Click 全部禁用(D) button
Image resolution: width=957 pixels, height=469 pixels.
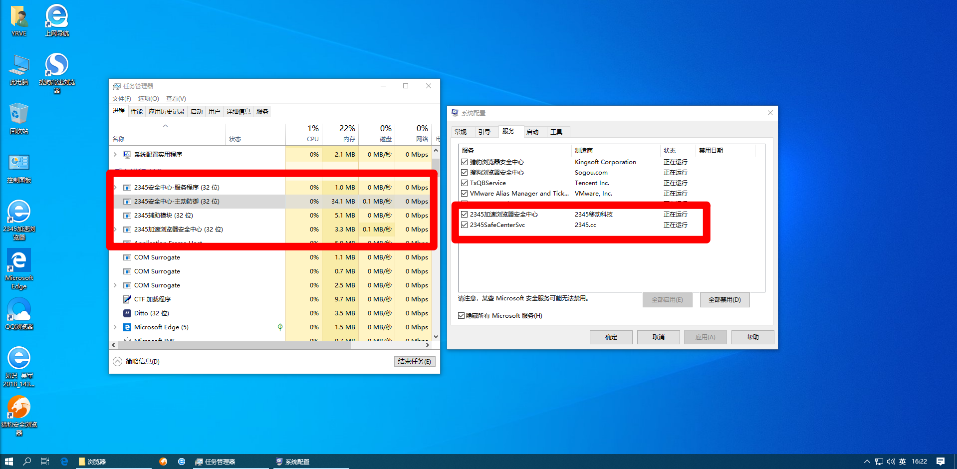click(x=724, y=300)
